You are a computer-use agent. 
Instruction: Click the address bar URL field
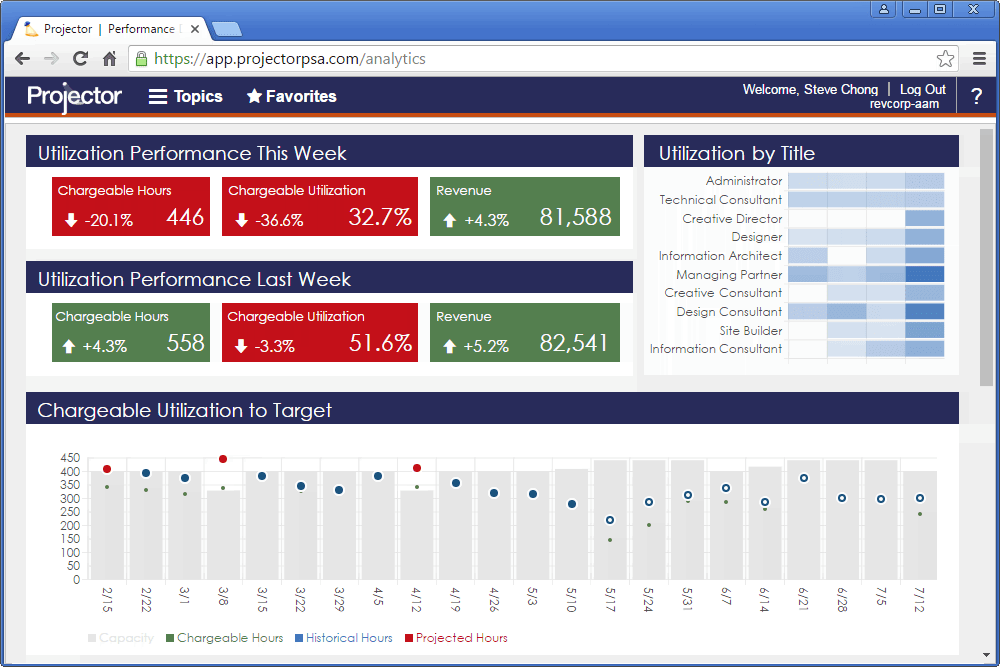pyautogui.click(x=540, y=59)
